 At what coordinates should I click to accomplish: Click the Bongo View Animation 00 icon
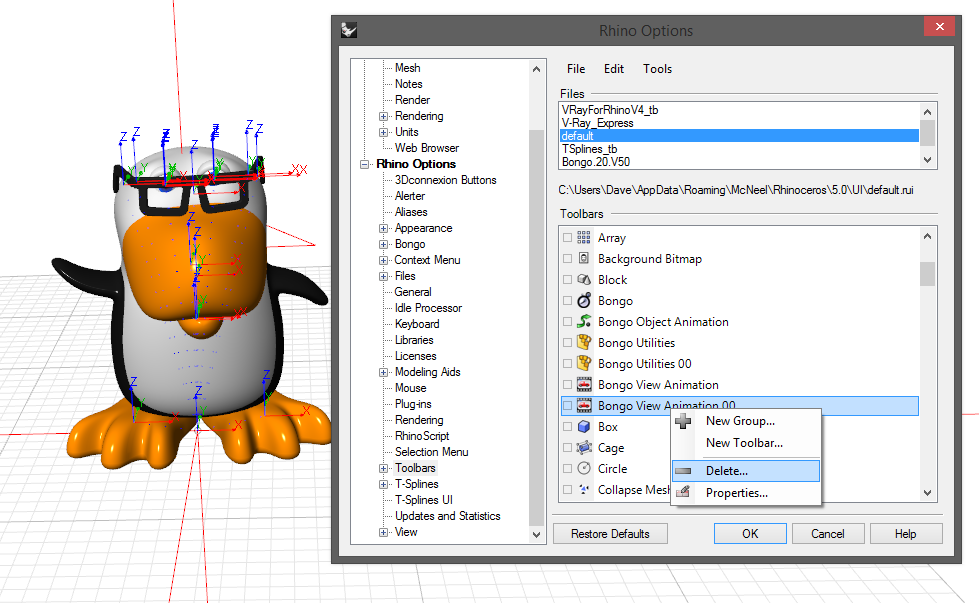click(x=584, y=406)
